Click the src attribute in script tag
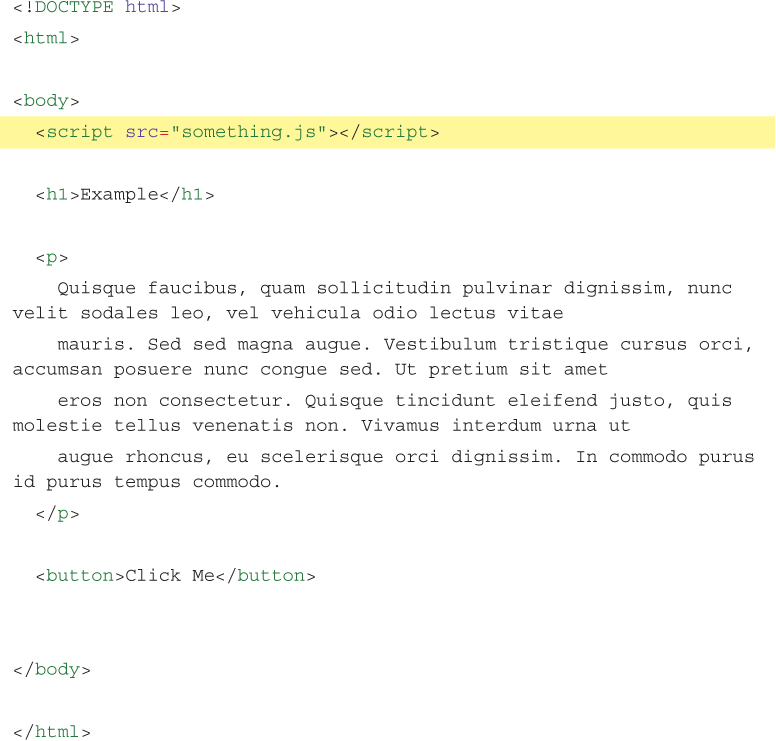Screen dimensions: 776x741 click(142, 132)
